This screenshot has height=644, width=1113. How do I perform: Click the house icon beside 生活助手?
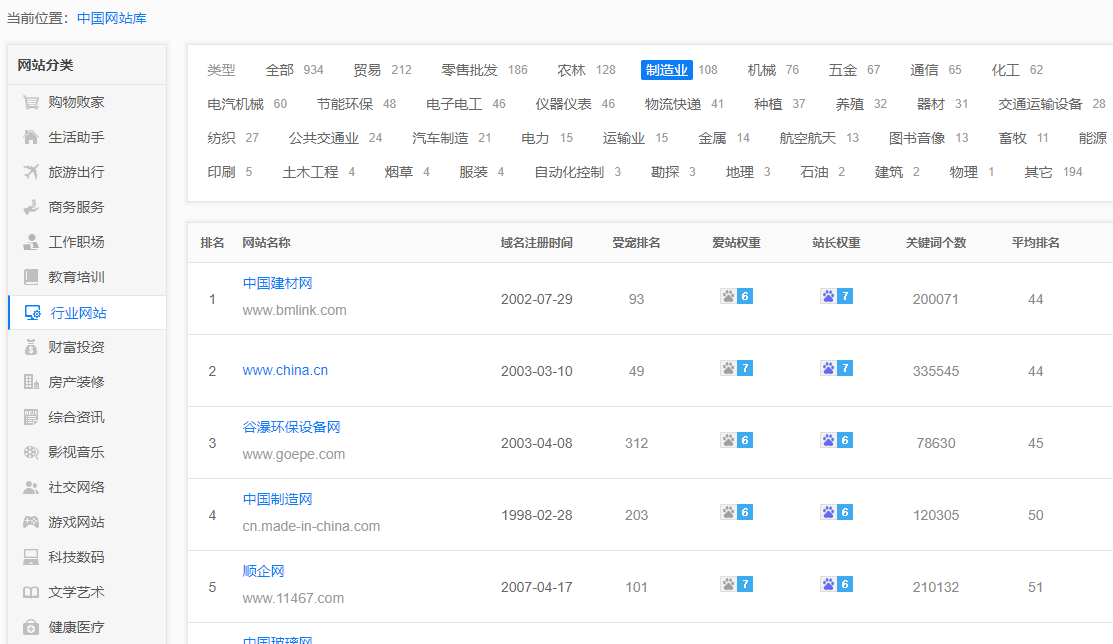[31, 137]
